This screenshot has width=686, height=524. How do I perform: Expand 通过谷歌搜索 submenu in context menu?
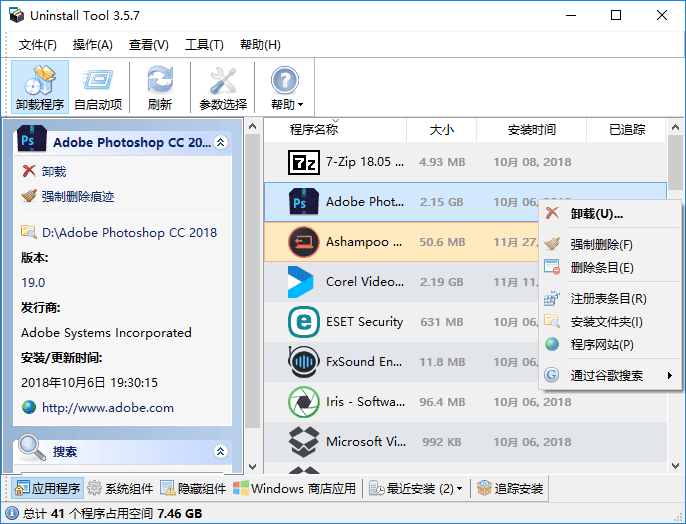pos(610,375)
